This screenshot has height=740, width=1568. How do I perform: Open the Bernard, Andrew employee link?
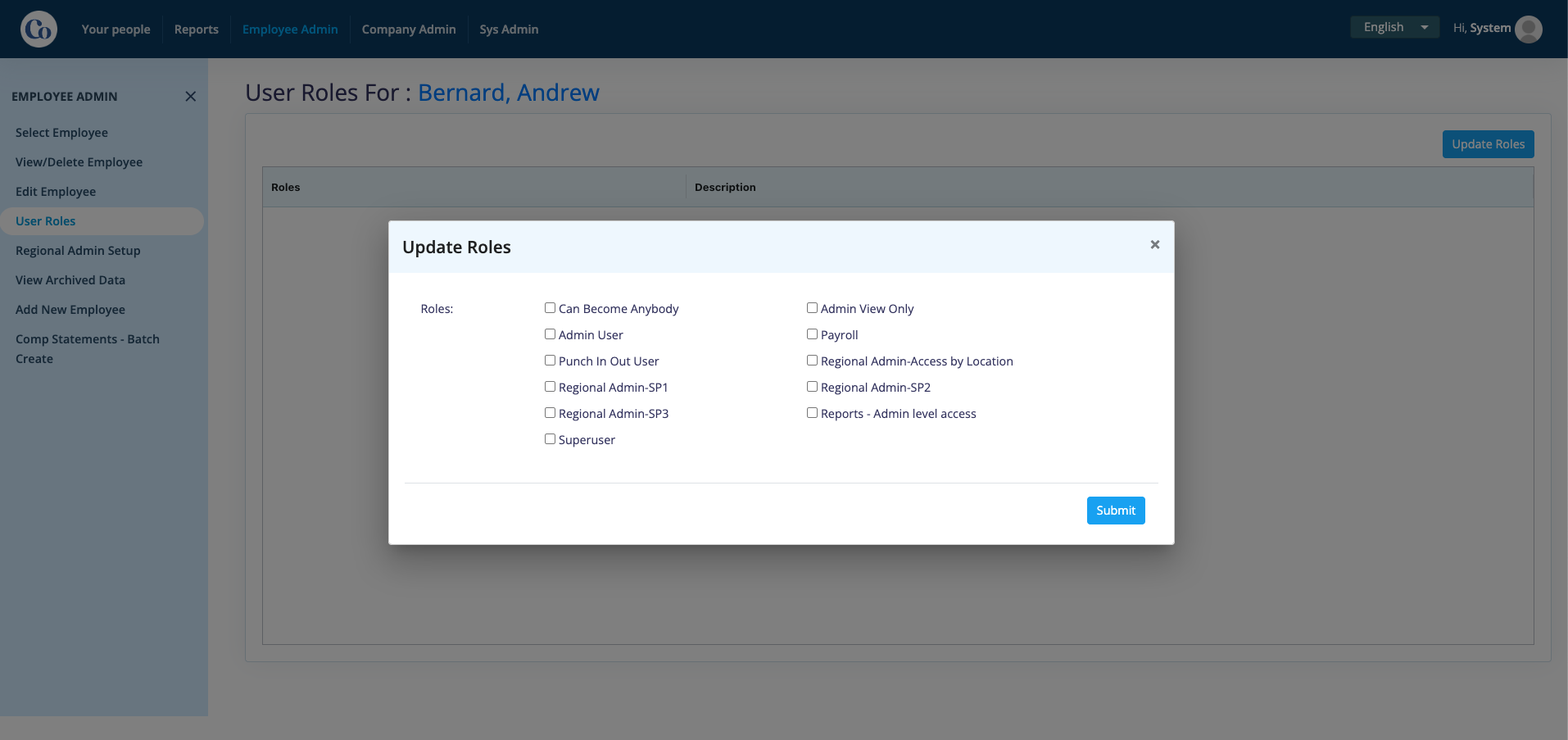coord(509,93)
